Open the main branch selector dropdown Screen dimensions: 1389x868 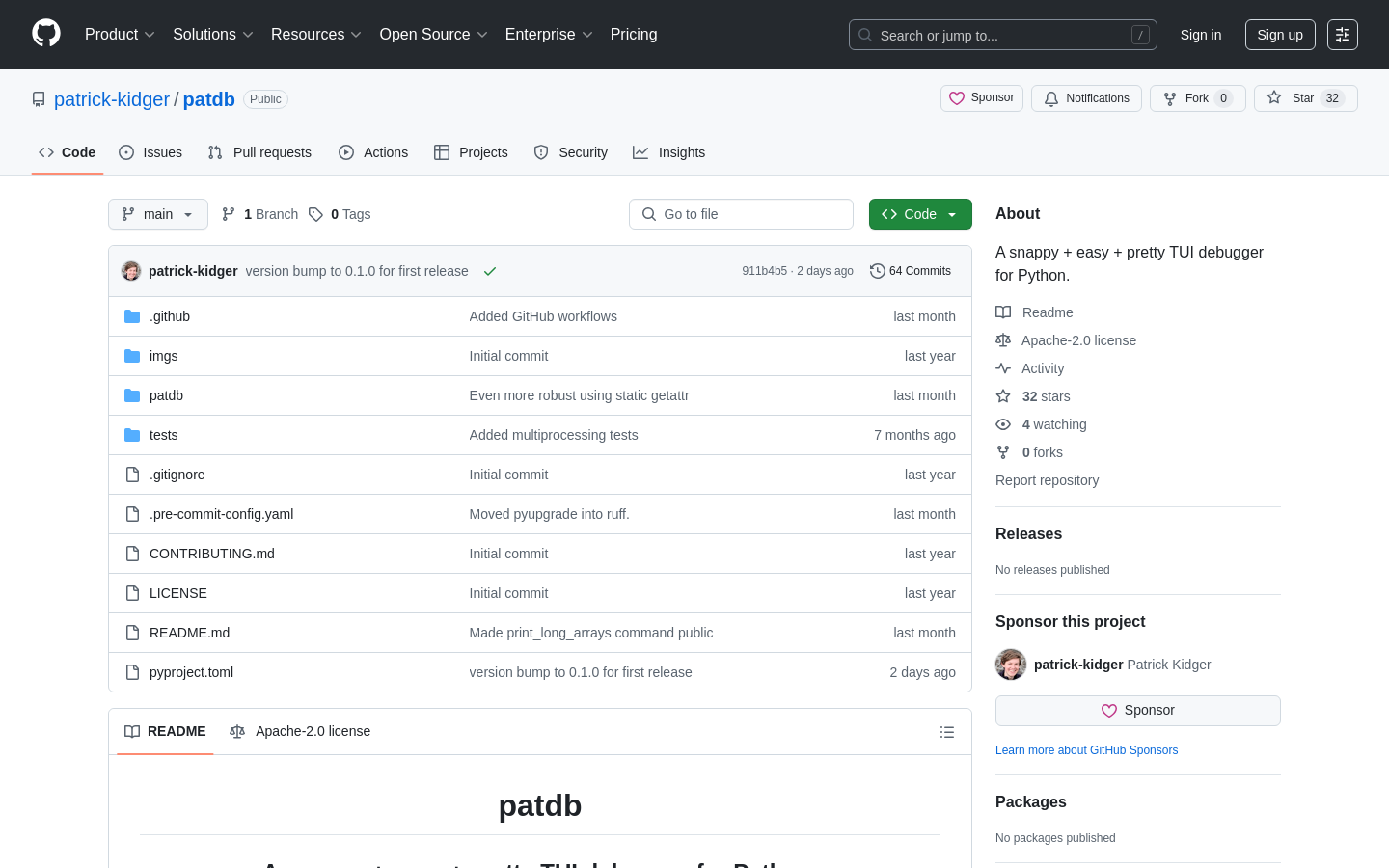click(x=158, y=214)
